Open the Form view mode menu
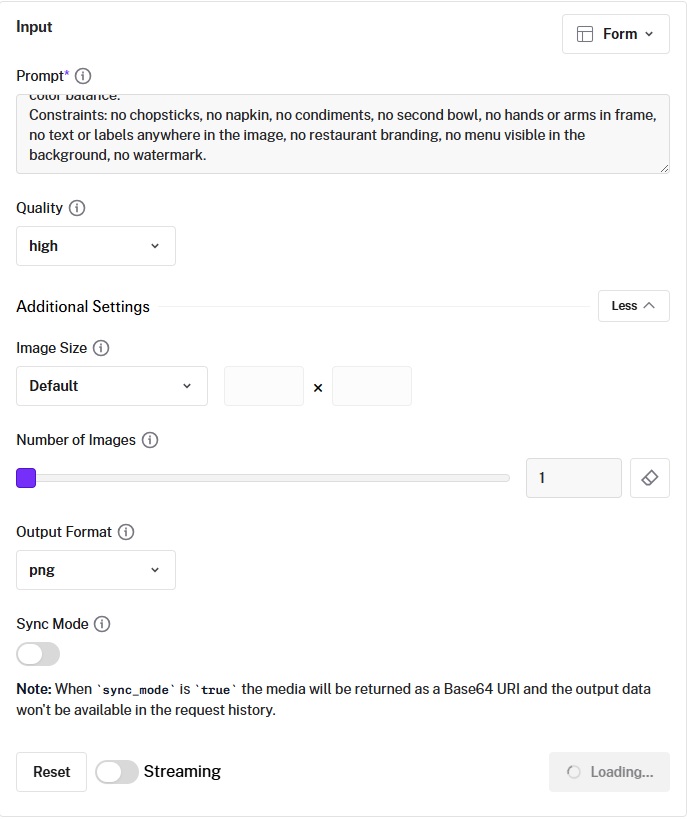Screen dimensions: 687x819 coord(616,34)
